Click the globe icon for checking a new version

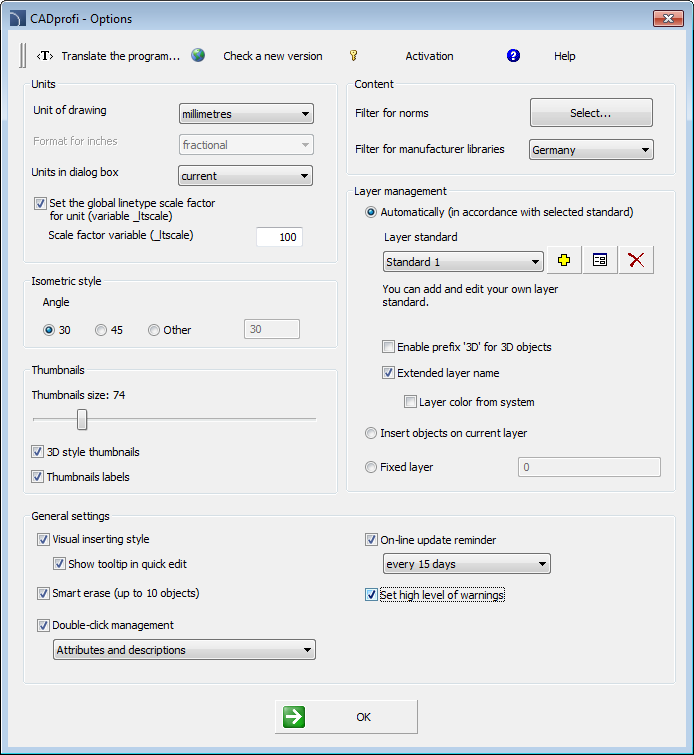point(198,55)
